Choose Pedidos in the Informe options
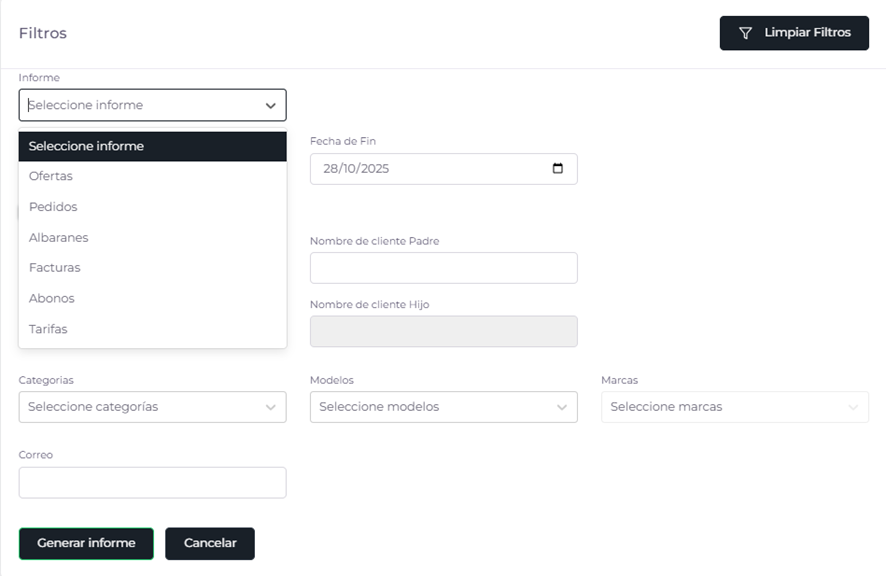 pos(53,207)
